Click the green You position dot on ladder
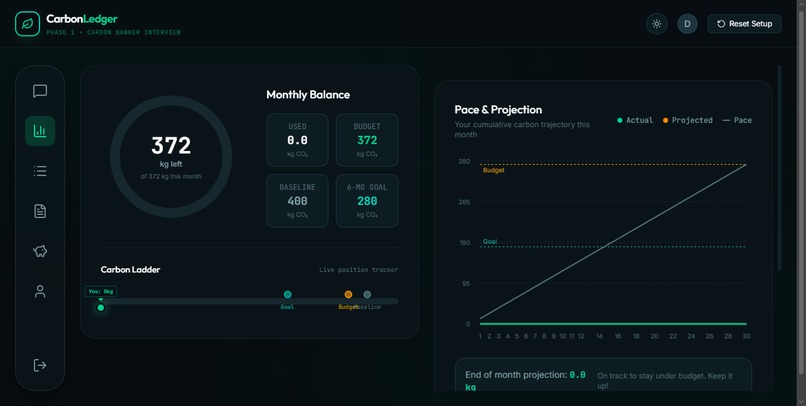Image resolution: width=806 pixels, height=406 pixels. pos(101,308)
